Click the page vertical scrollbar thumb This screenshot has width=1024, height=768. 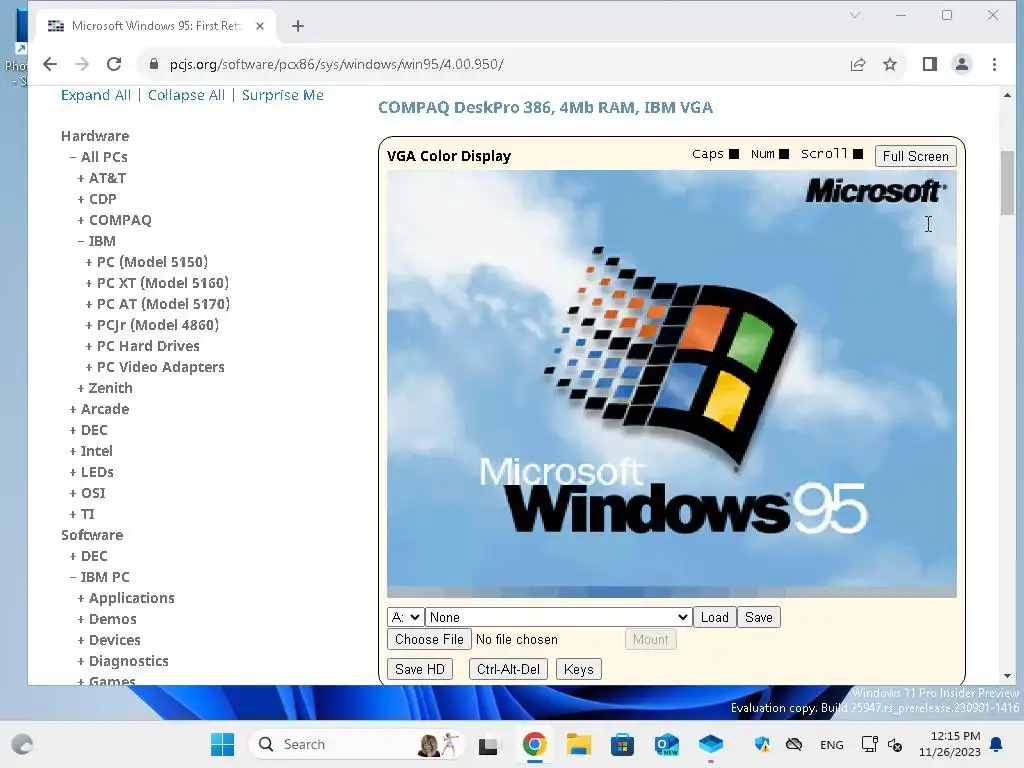click(x=1007, y=183)
